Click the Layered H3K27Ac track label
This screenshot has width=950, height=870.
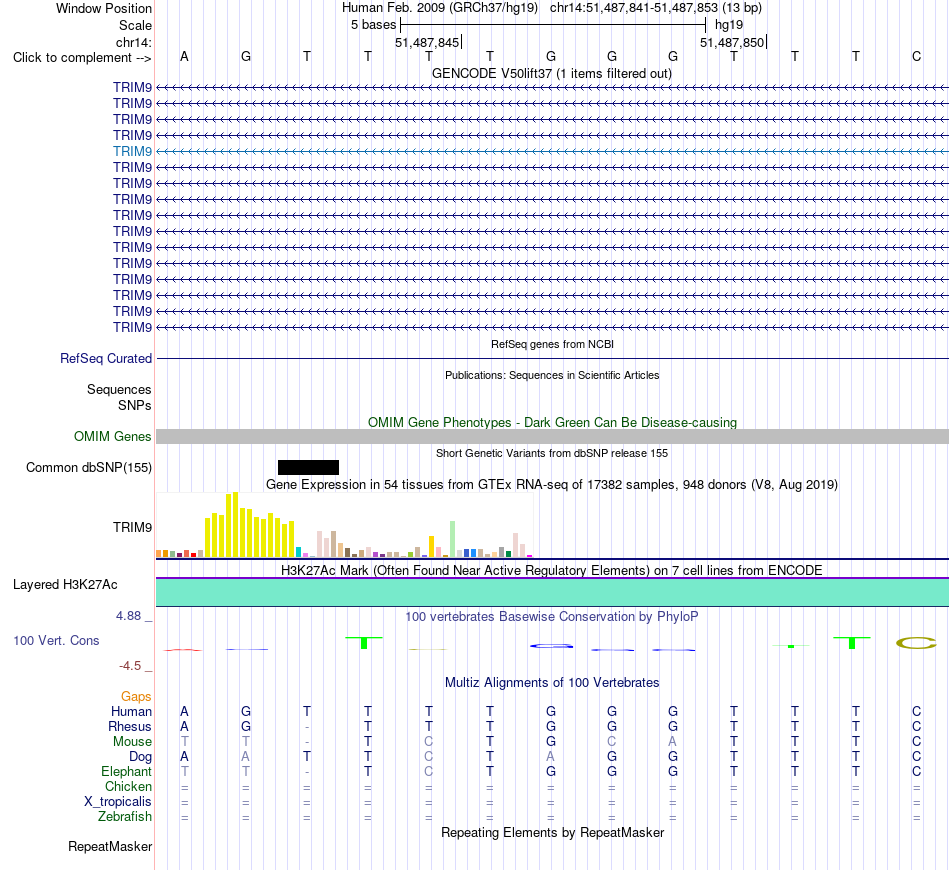pyautogui.click(x=65, y=585)
